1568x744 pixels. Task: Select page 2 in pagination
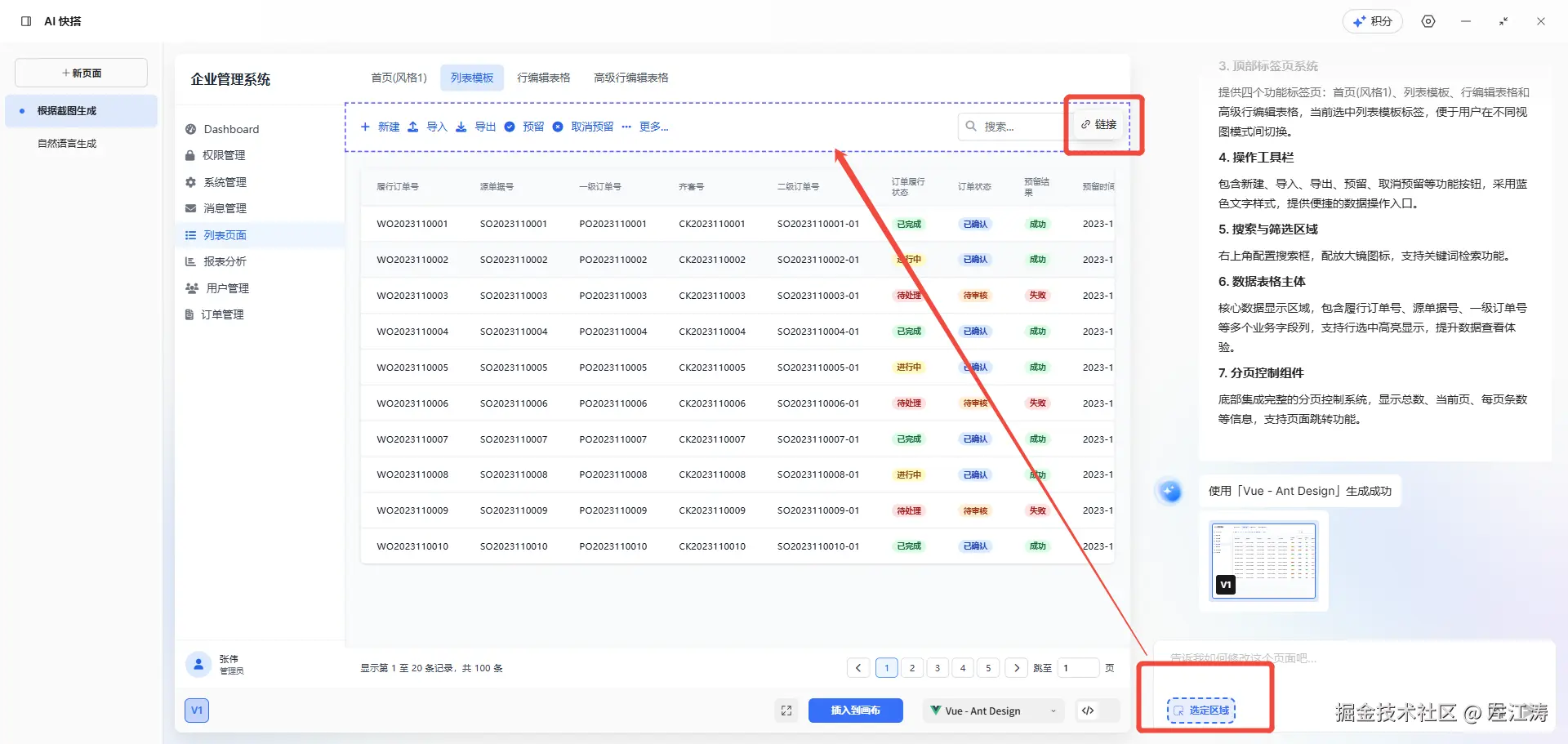coord(912,668)
